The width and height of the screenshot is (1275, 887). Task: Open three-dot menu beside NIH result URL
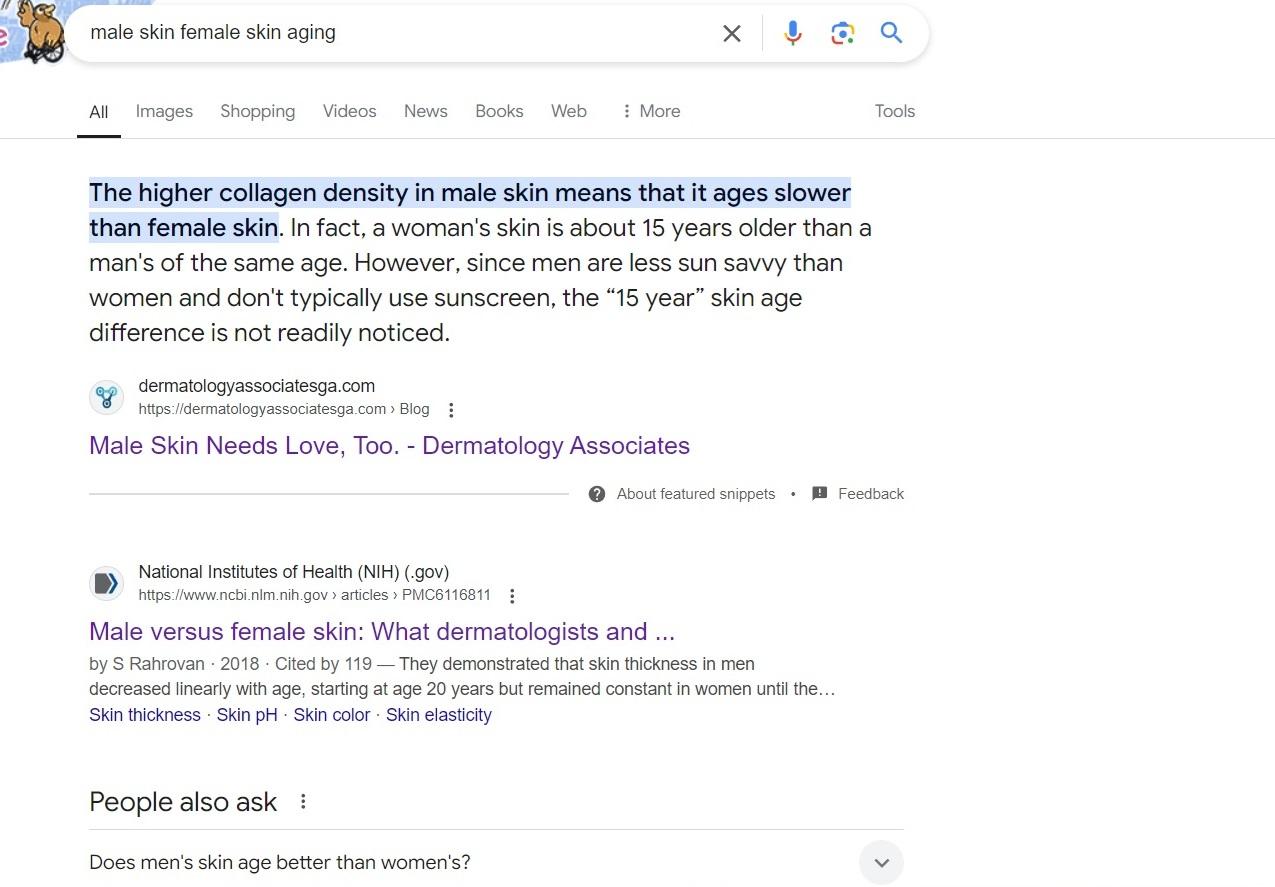tap(512, 596)
